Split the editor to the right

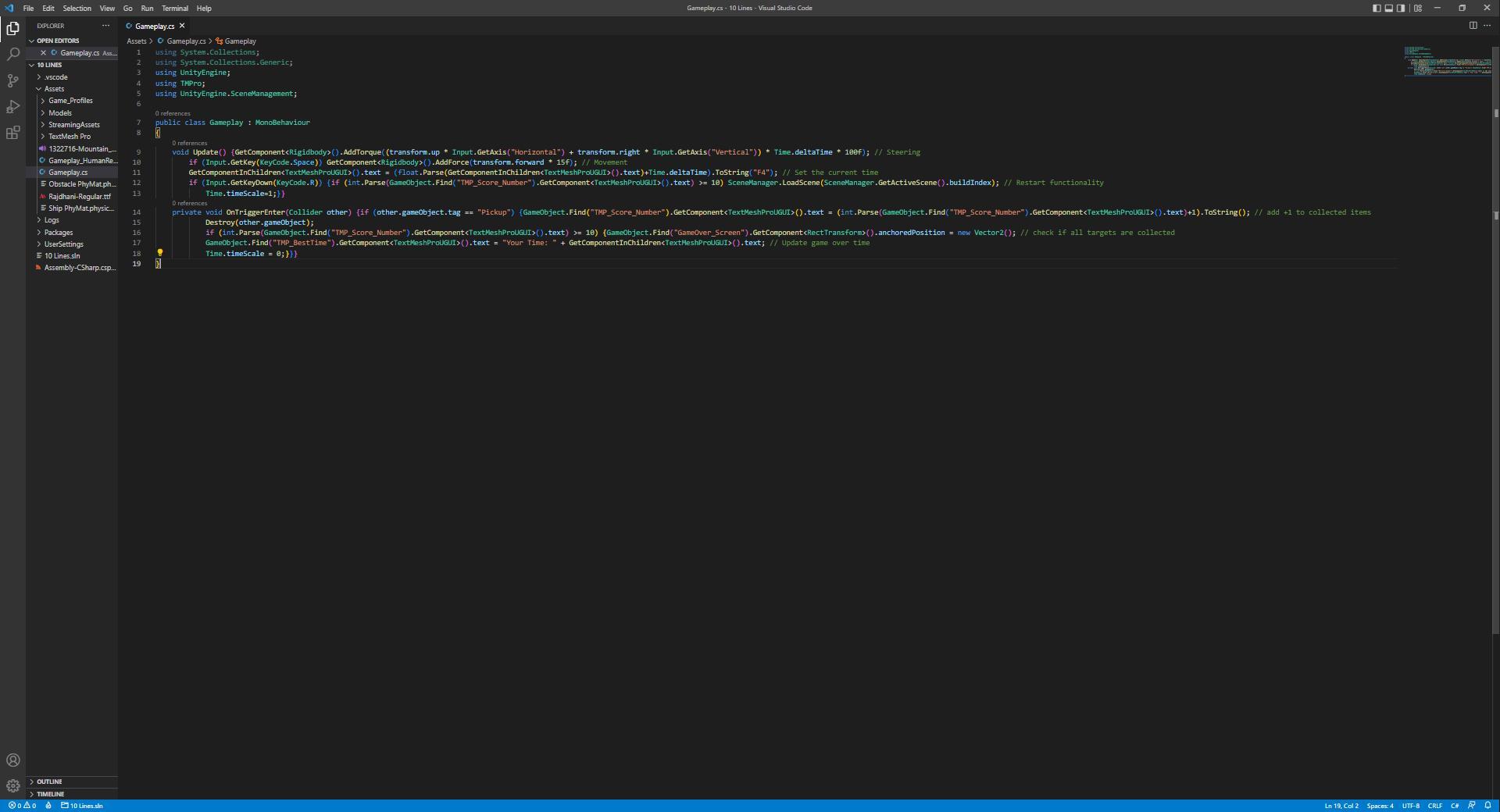[1473, 26]
